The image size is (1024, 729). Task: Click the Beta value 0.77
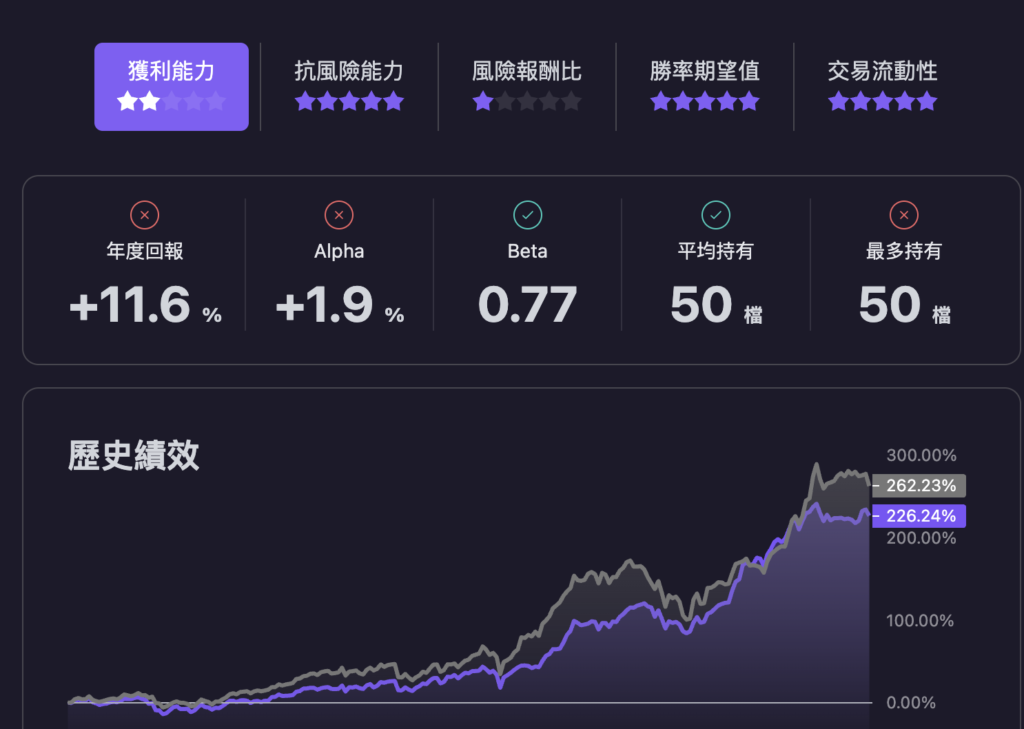coord(527,305)
